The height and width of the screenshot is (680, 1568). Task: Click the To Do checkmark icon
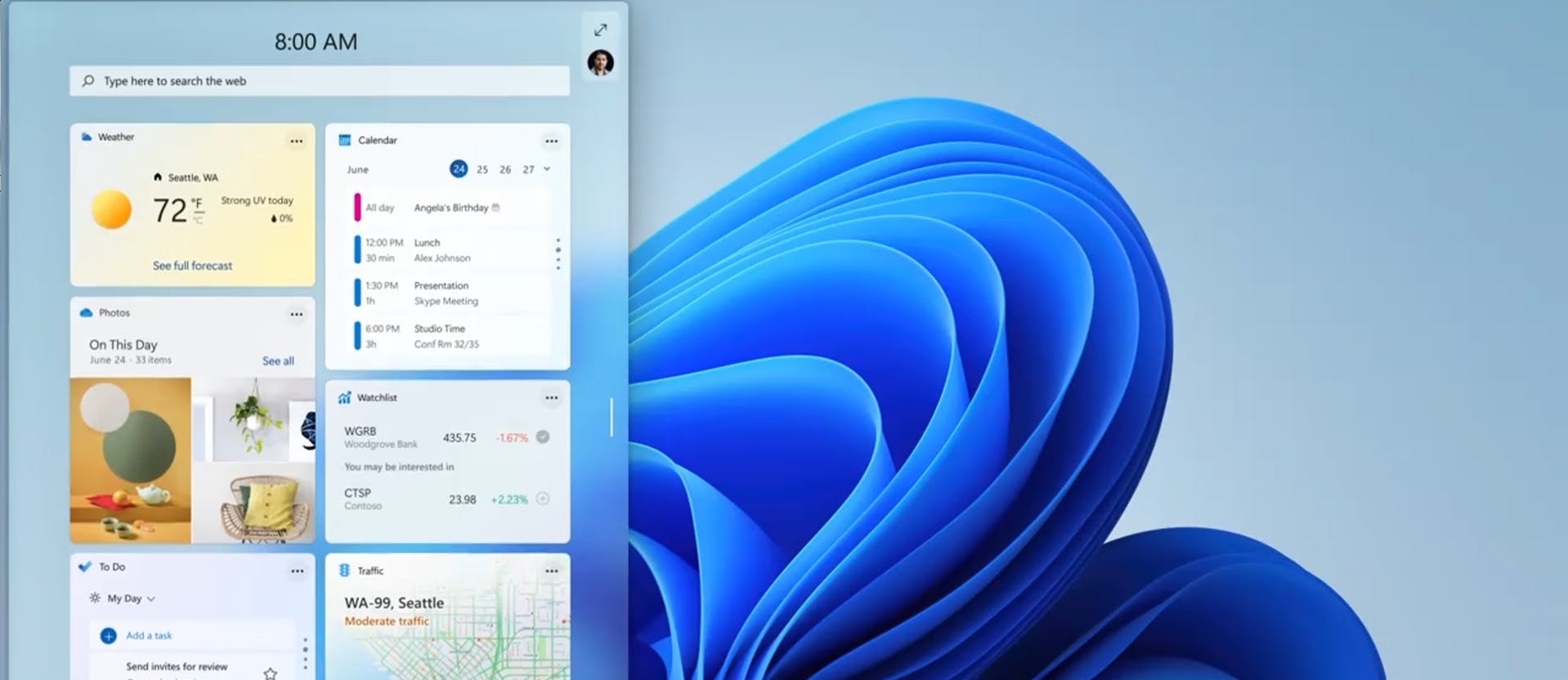tap(85, 566)
